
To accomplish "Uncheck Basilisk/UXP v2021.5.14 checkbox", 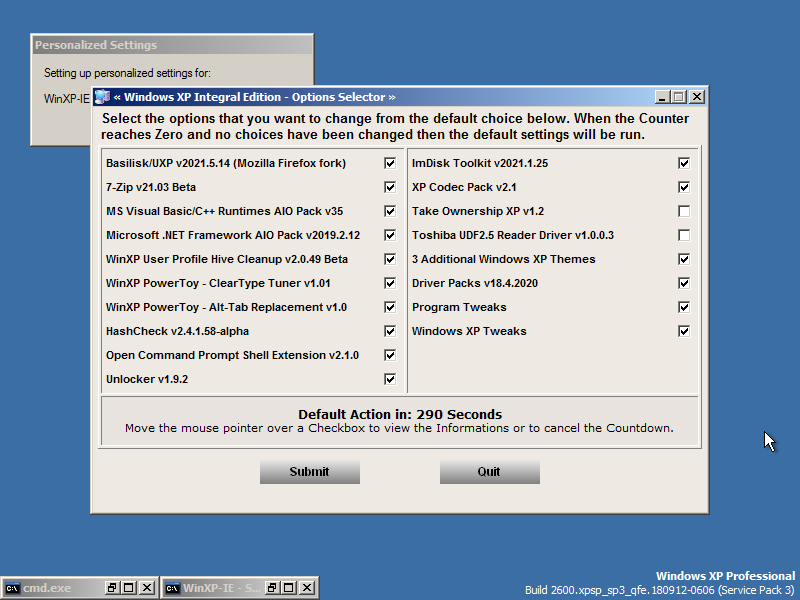I will (390, 163).
